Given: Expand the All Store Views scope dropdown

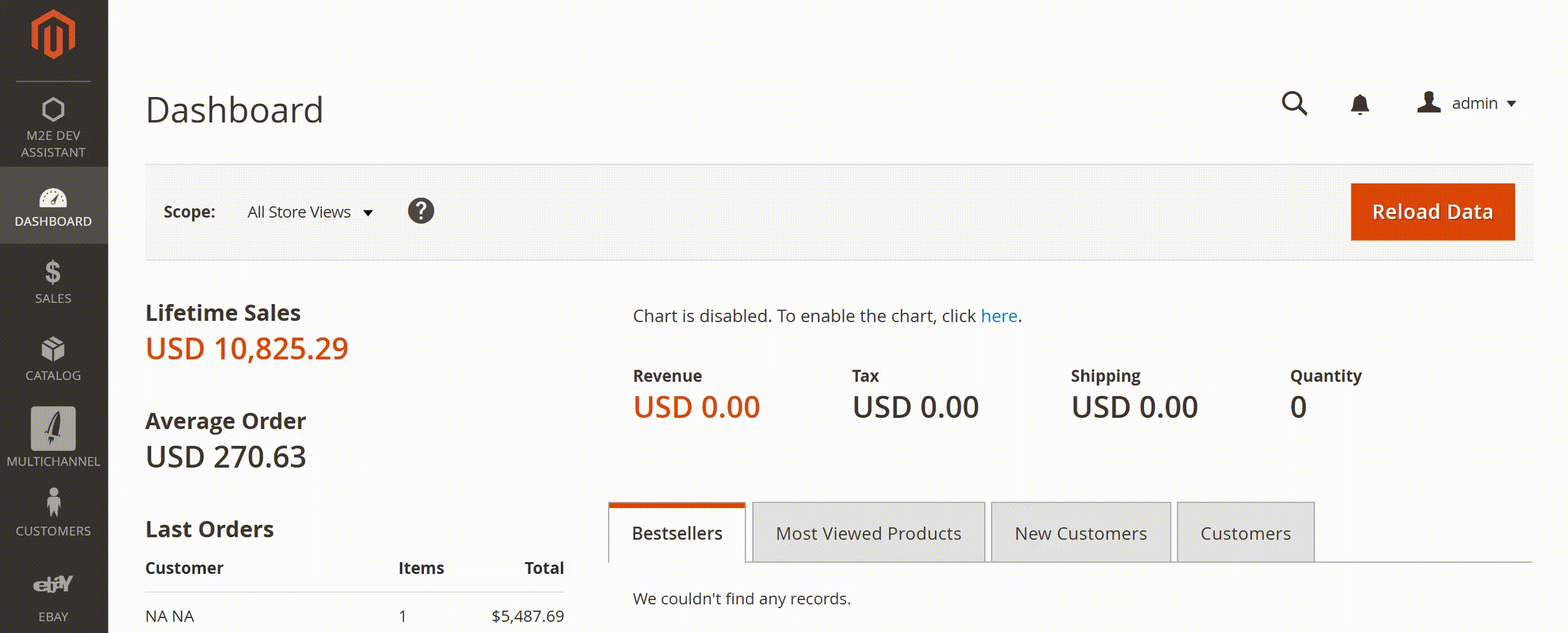Looking at the screenshot, I should click(310, 213).
